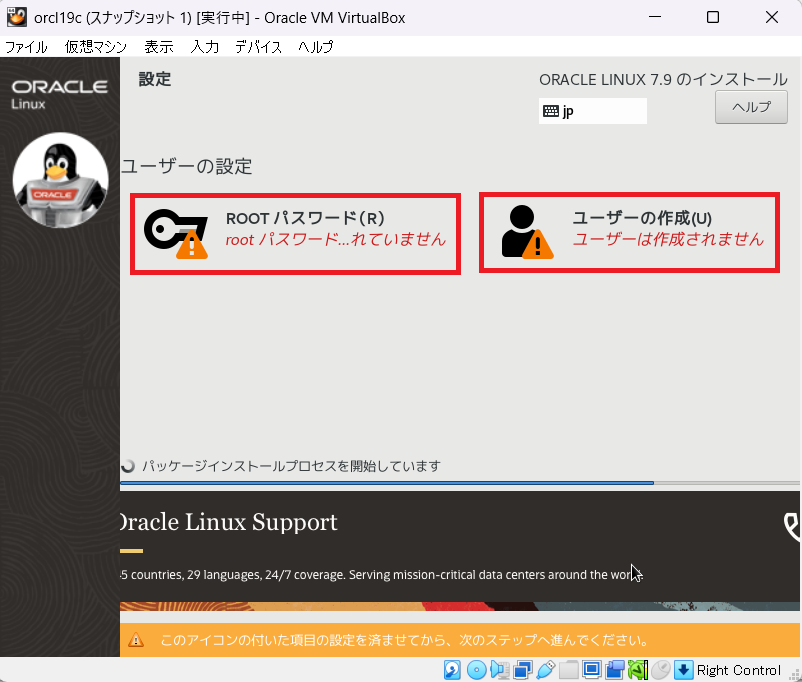802x682 pixels.
Task: Click the package installation progress bar
Action: pos(386,483)
